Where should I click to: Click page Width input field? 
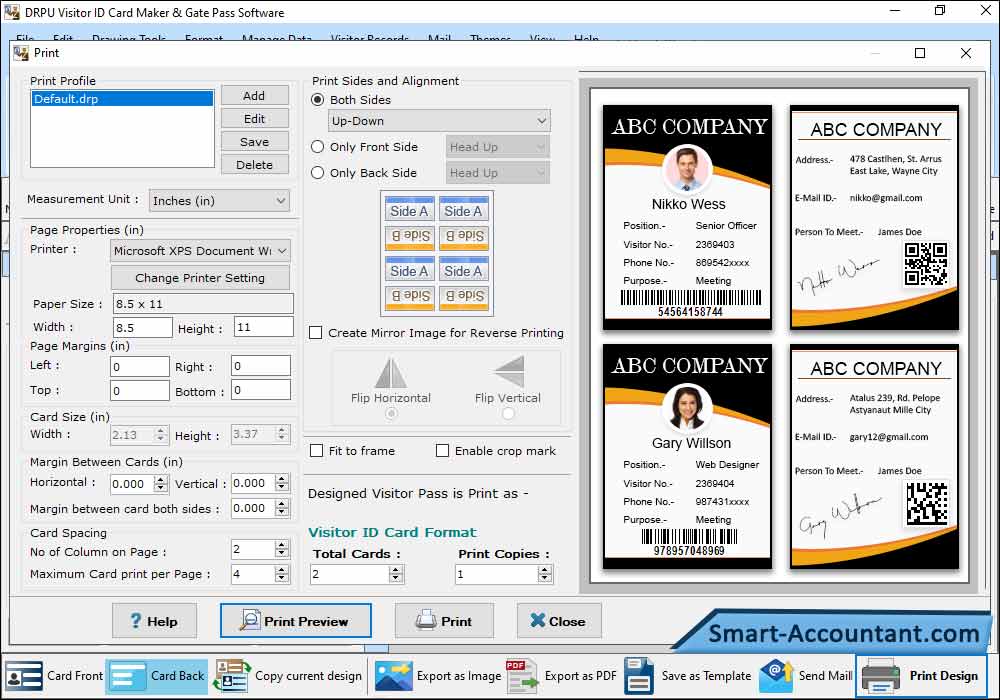[143, 328]
